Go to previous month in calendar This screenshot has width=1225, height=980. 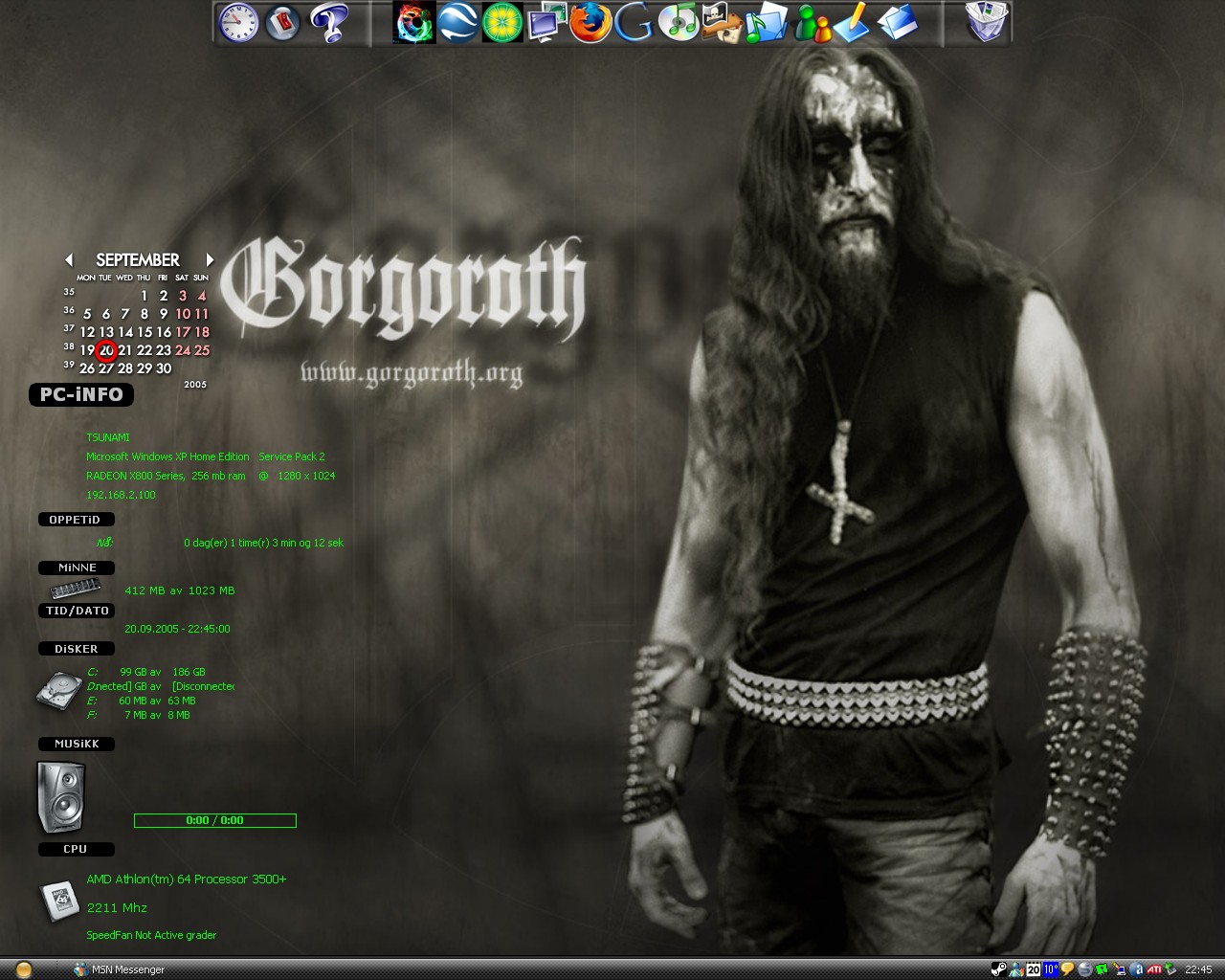click(x=69, y=259)
